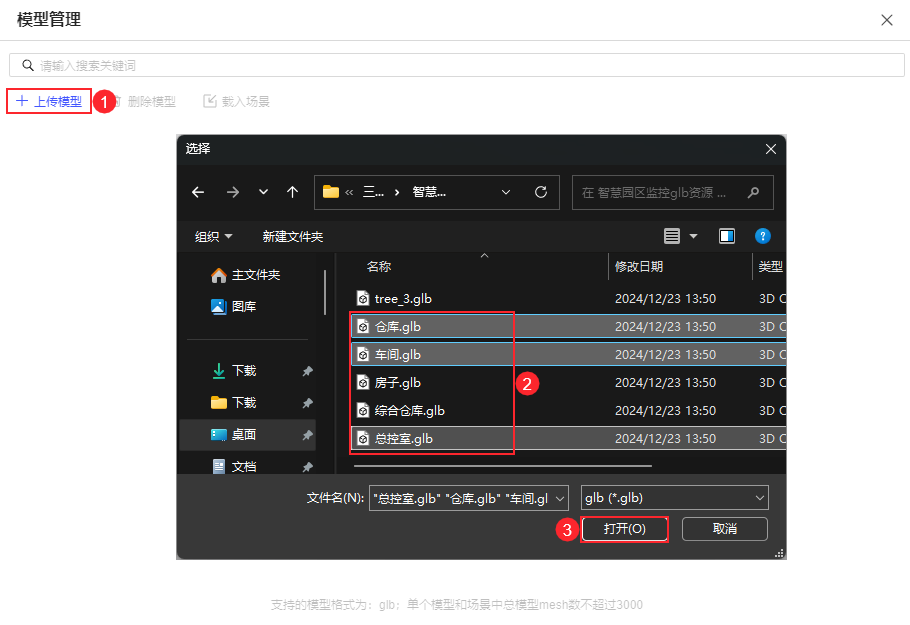Expand the address bar history dropdown
Screen dimensions: 910x625
point(506,192)
